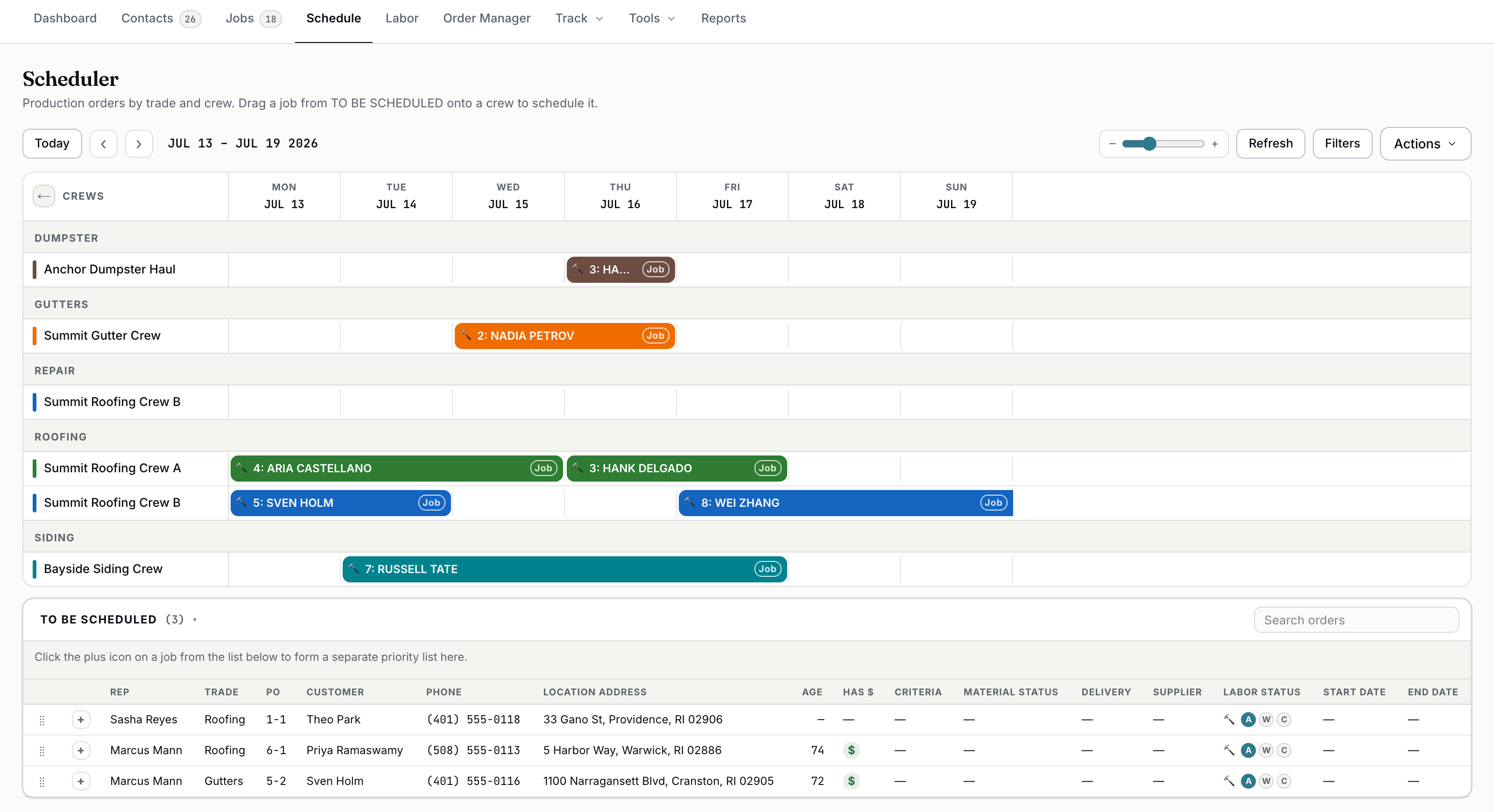
Task: Click Job badge on Aria Castellano order
Action: (x=543, y=468)
